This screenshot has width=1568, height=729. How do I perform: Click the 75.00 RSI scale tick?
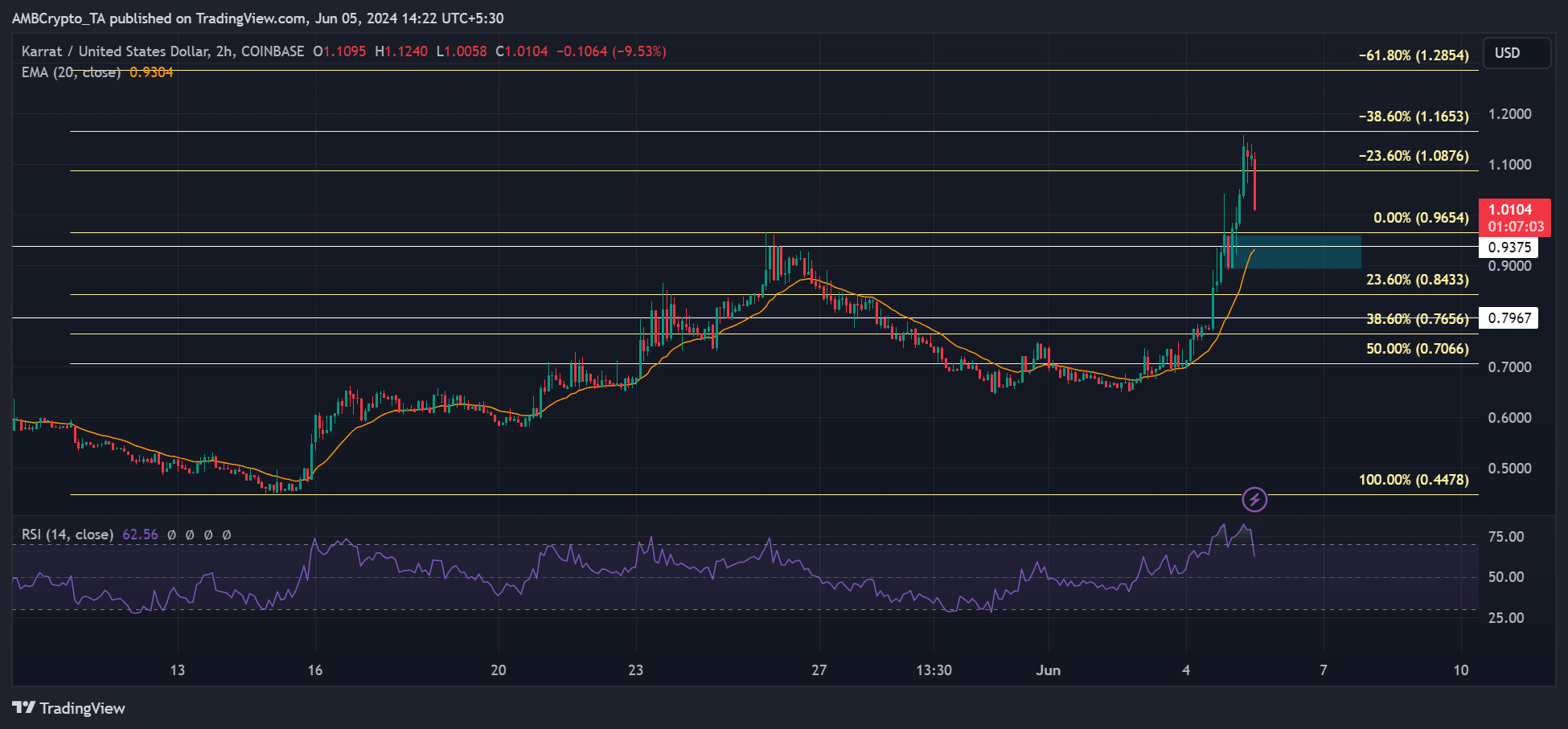tap(1506, 537)
